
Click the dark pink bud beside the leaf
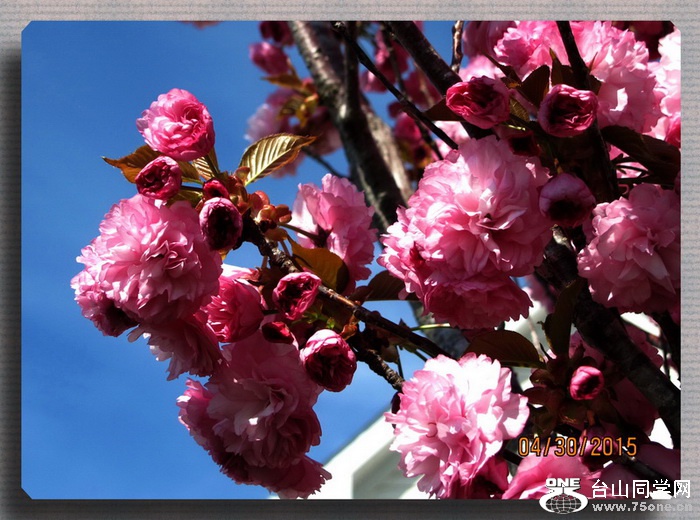(x=159, y=178)
